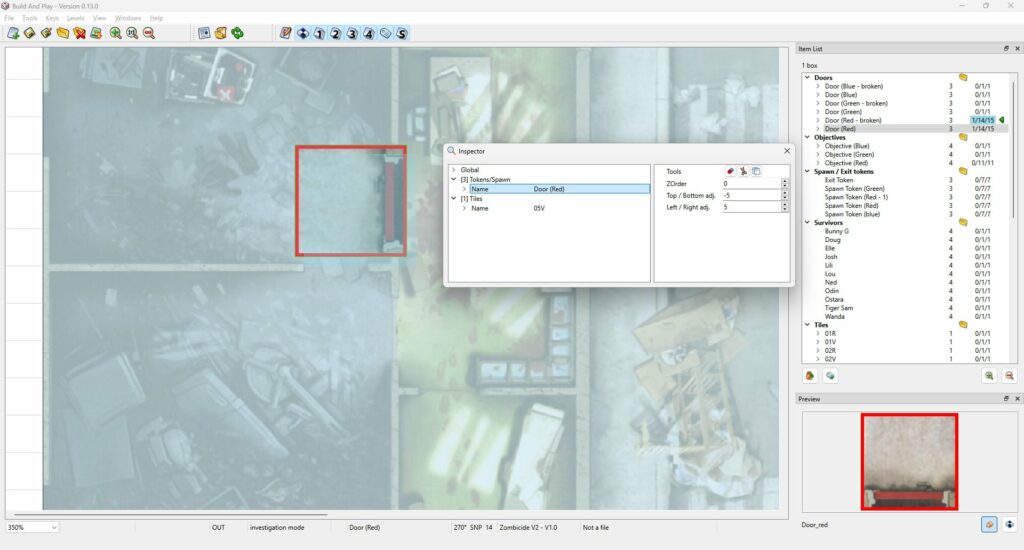Toggle the layers stack toolbar button
The width and height of the screenshot is (1024, 550).
[x=302, y=33]
